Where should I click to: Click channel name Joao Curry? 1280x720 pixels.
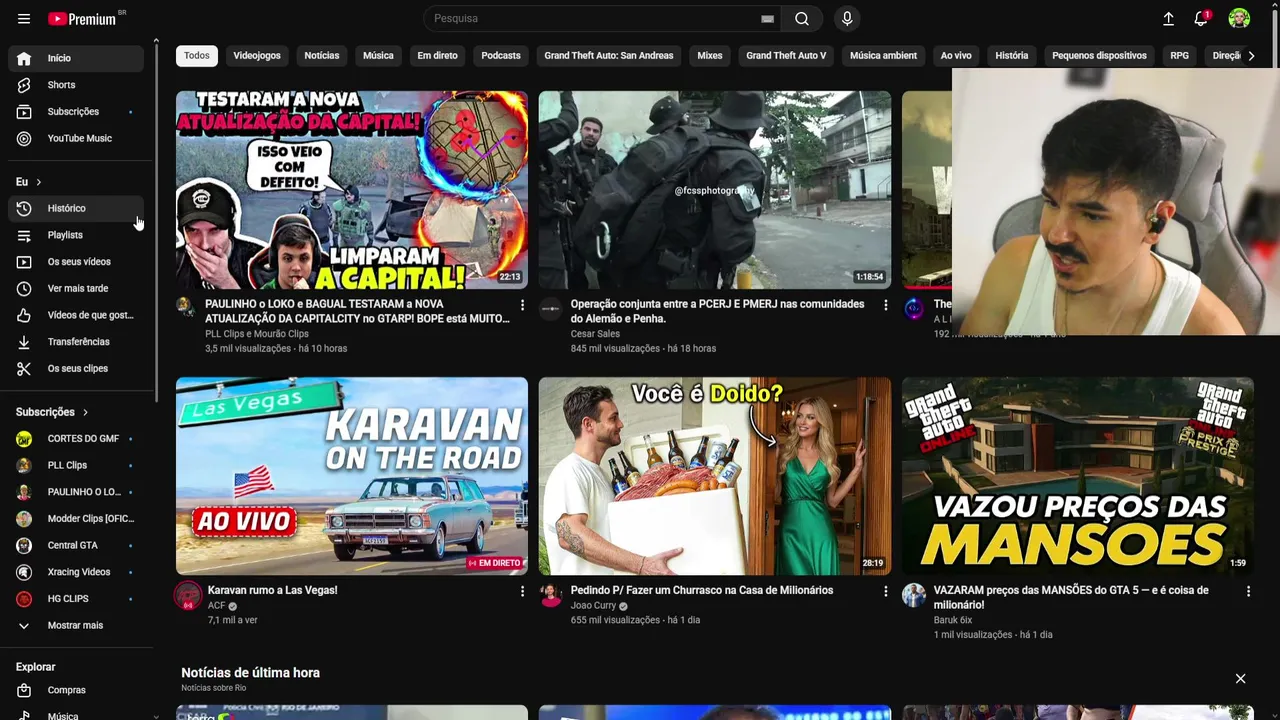593,606
